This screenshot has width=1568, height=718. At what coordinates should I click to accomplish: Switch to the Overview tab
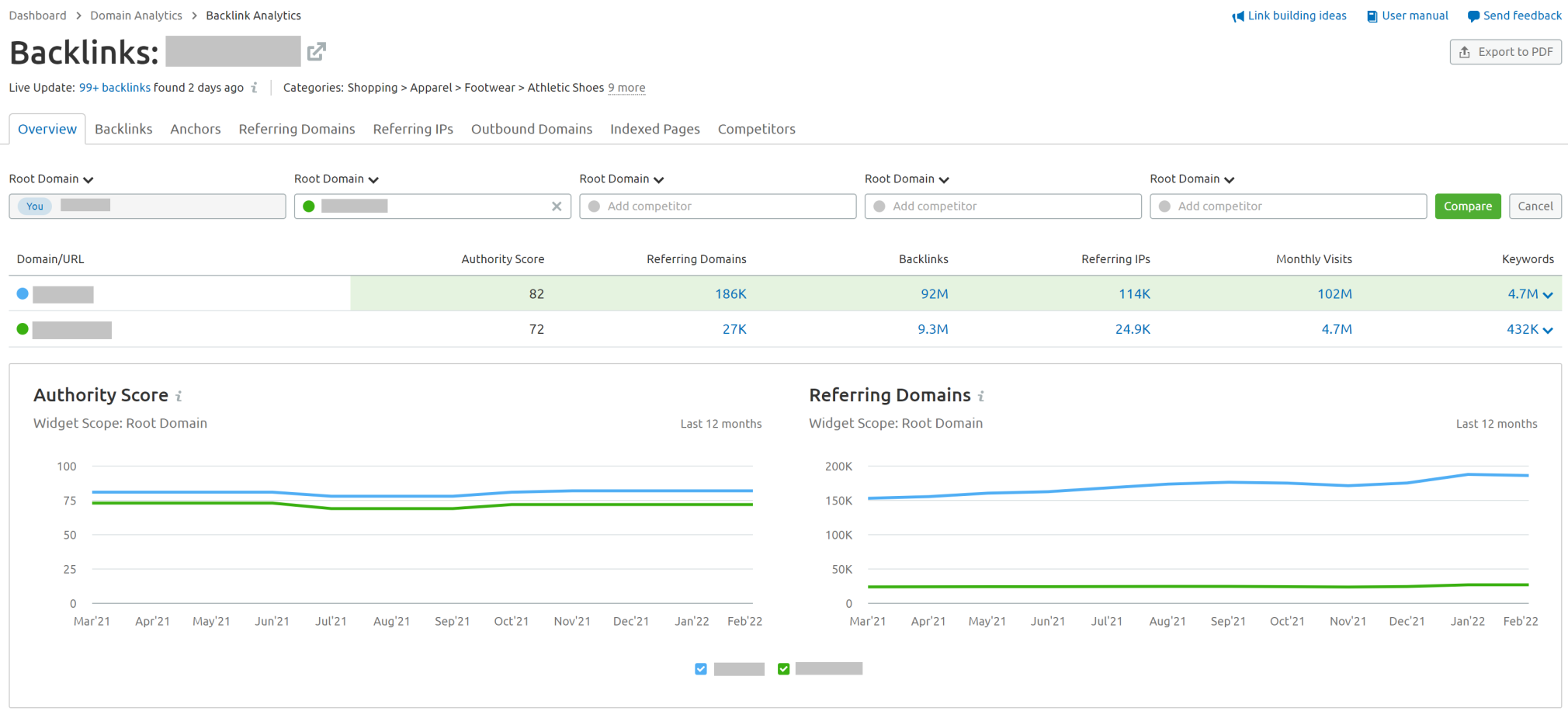coord(47,129)
